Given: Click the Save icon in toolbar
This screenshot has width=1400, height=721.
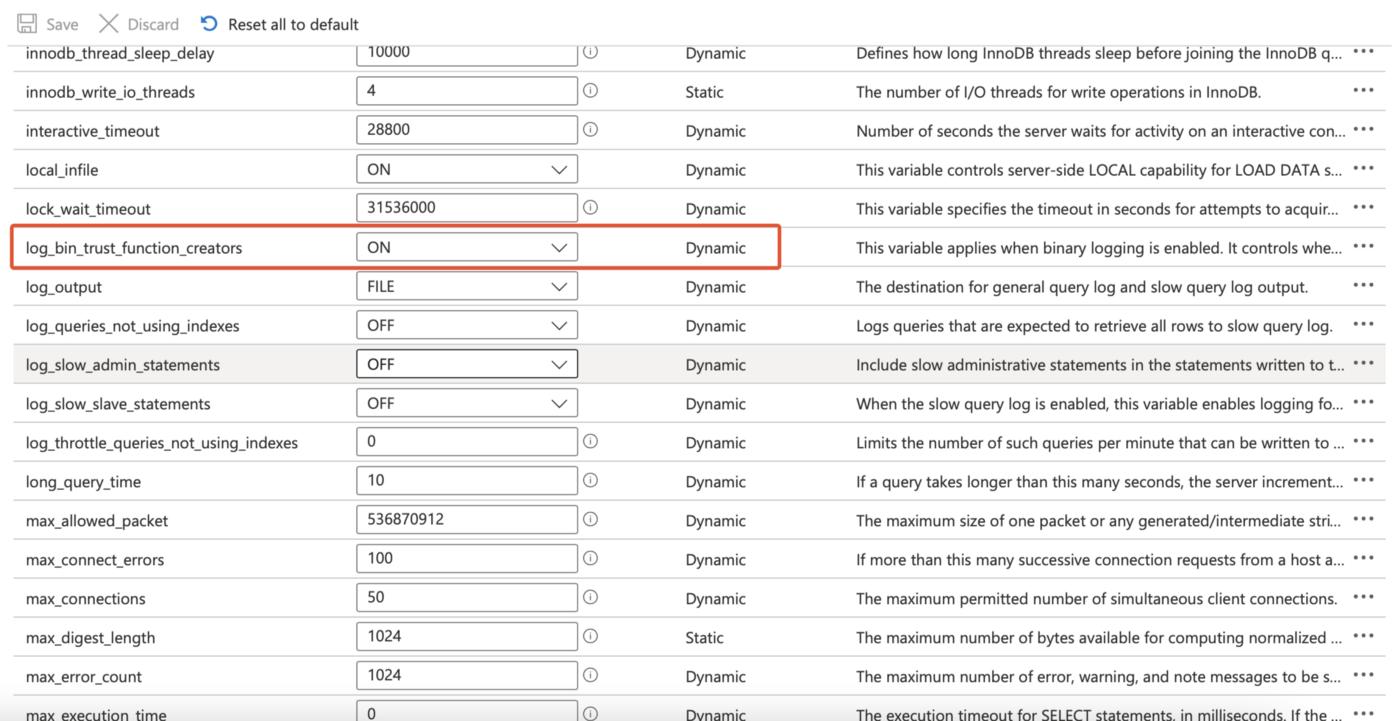Looking at the screenshot, I should point(28,24).
